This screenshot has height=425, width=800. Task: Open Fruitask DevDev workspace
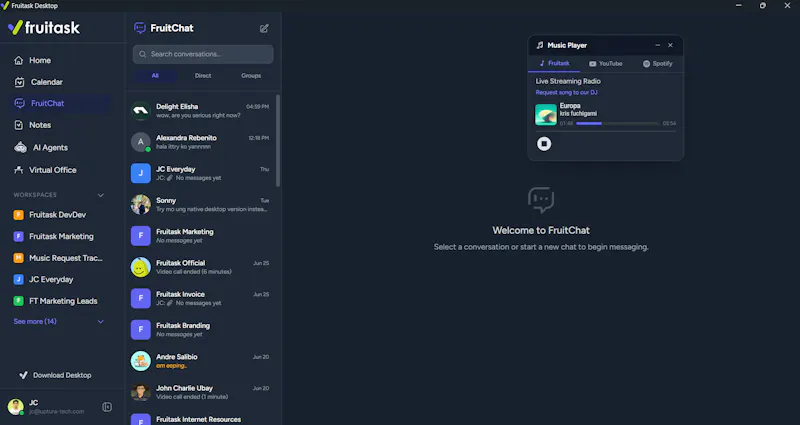(50, 215)
